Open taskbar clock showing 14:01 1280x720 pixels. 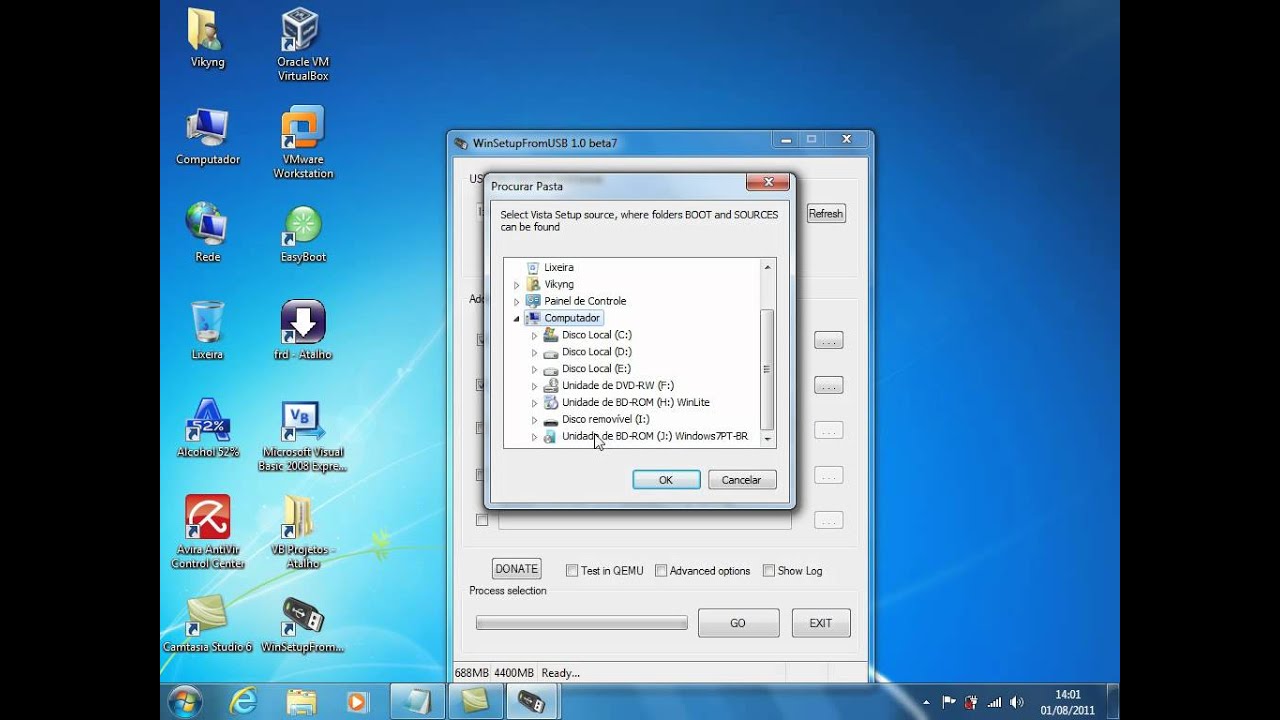click(1067, 702)
